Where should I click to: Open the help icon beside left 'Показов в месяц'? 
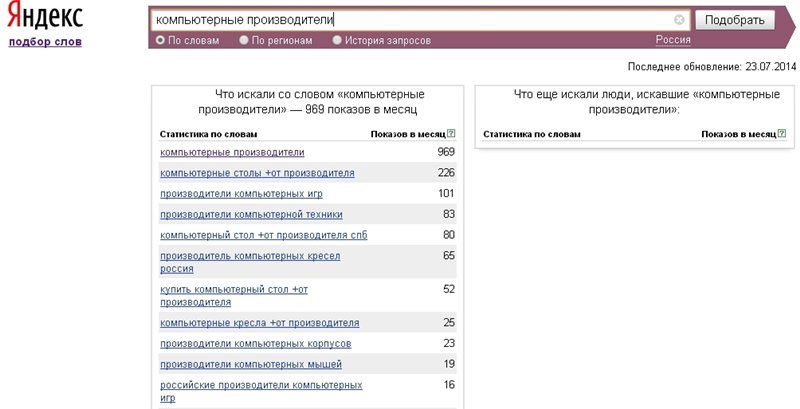(x=451, y=134)
